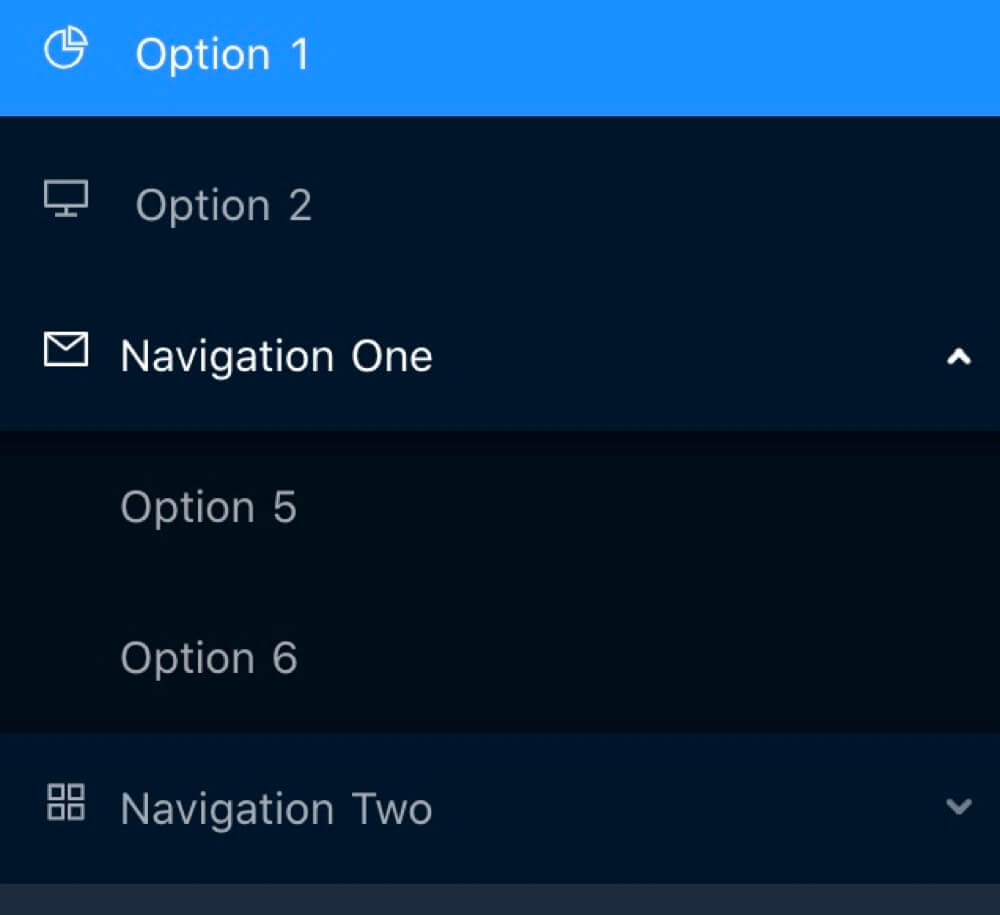Select the first item under Navigation One

pyautogui.click(x=208, y=508)
